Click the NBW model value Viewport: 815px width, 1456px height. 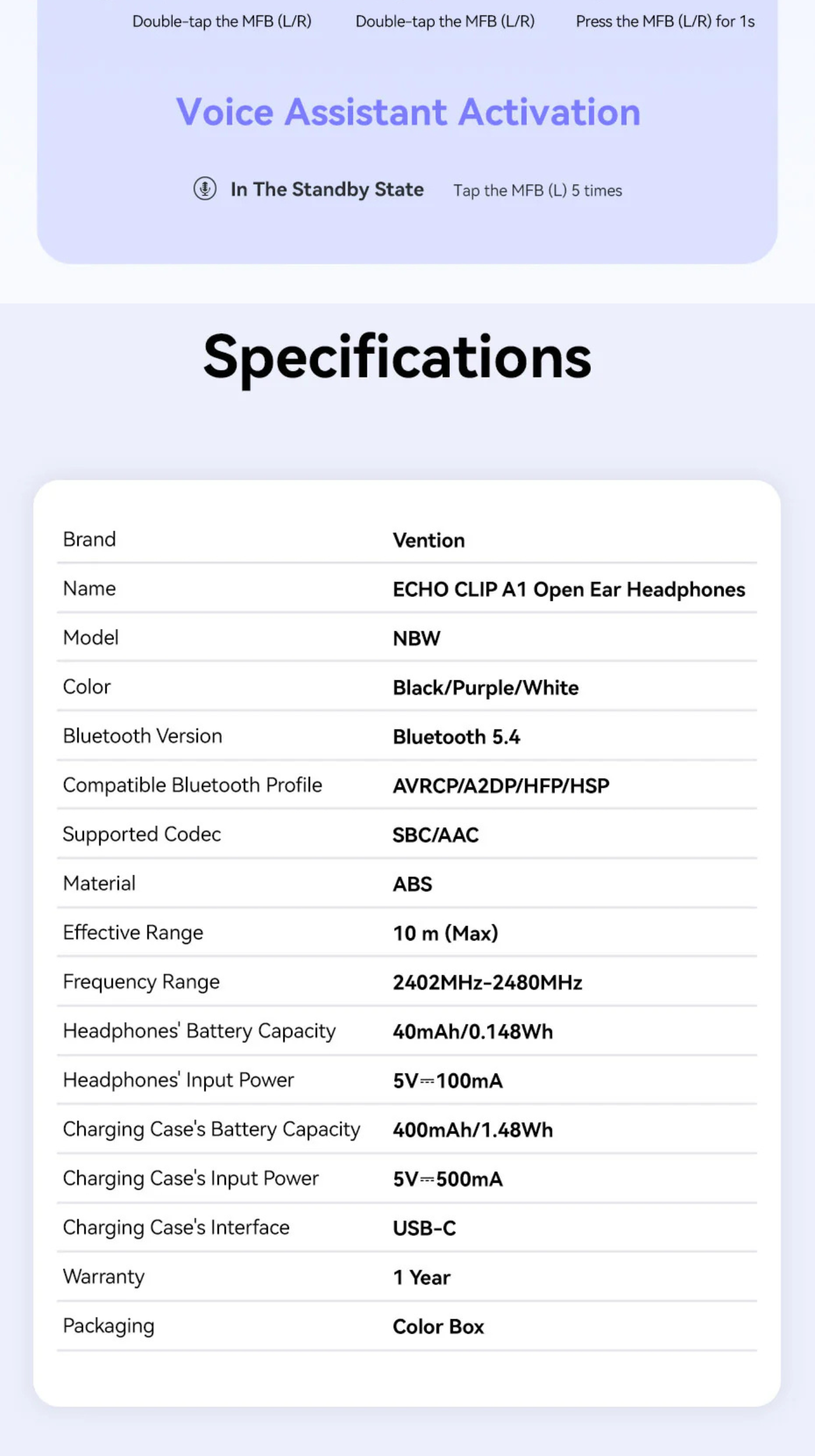pos(416,638)
